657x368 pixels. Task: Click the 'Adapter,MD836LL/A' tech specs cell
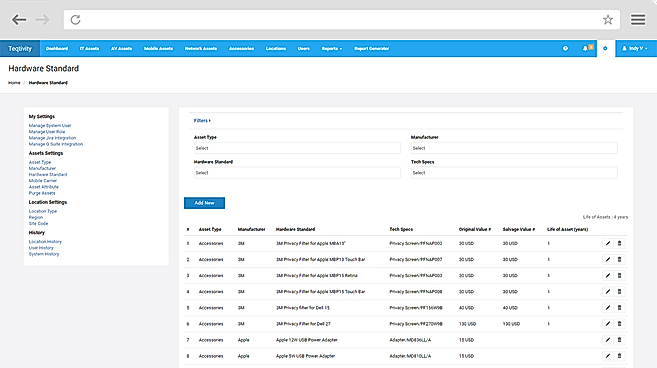click(410, 340)
